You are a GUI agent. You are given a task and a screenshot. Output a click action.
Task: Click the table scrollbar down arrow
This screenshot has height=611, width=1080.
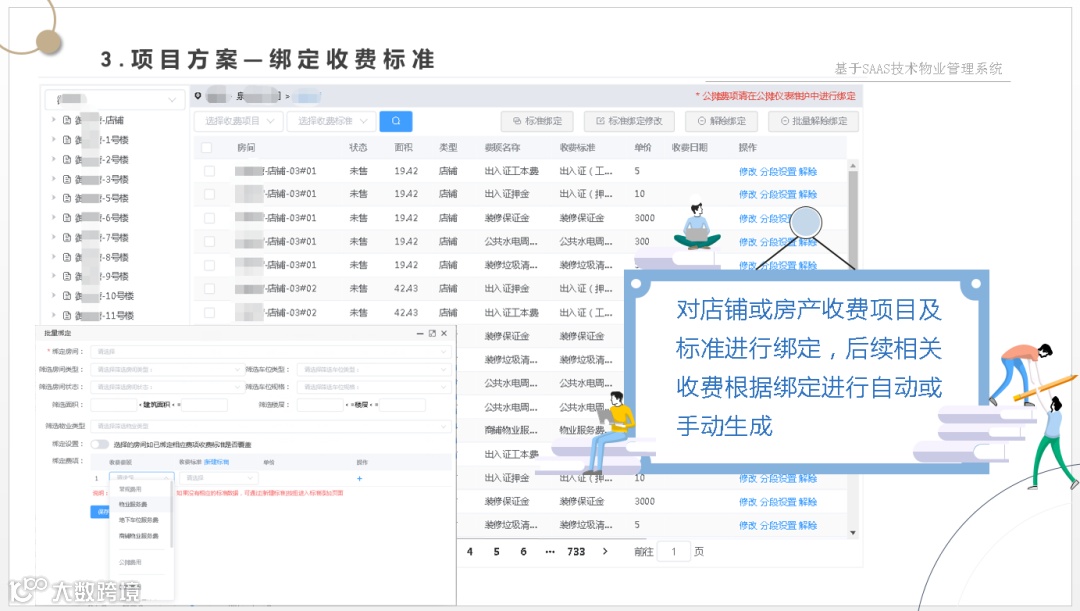point(853,532)
